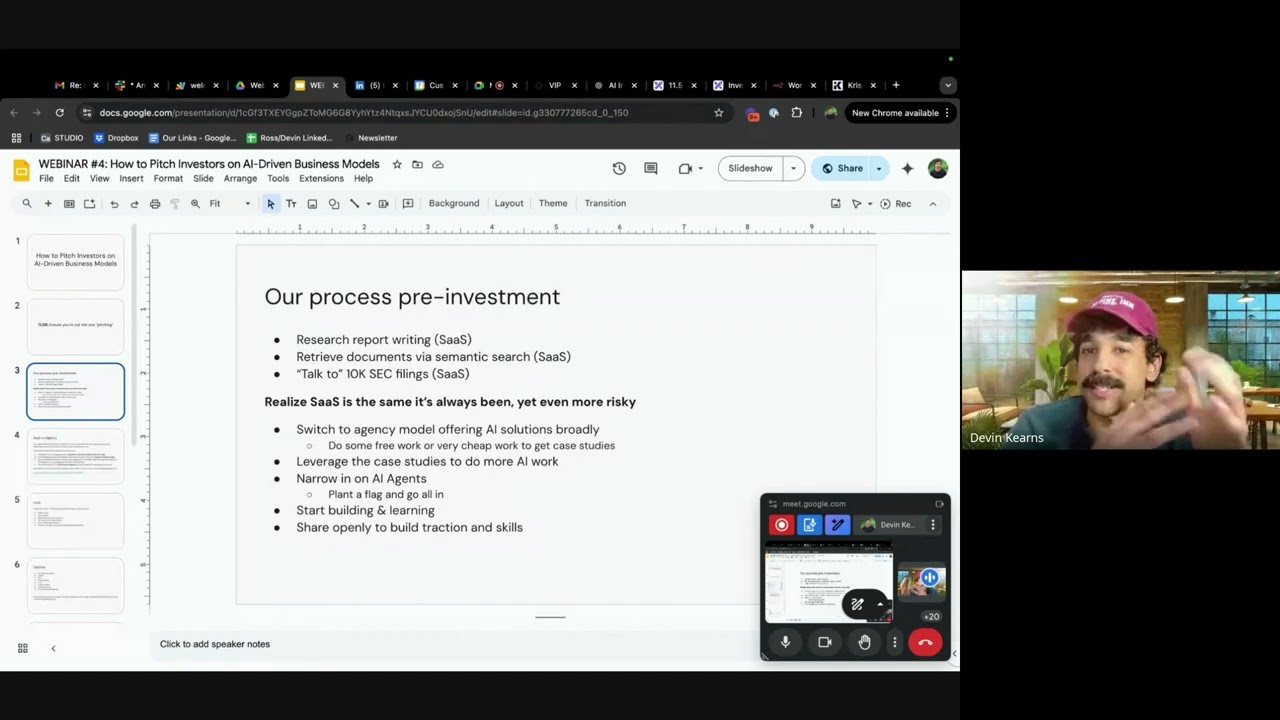The height and width of the screenshot is (720, 1280).
Task: Click the Transition button
Action: click(x=605, y=204)
